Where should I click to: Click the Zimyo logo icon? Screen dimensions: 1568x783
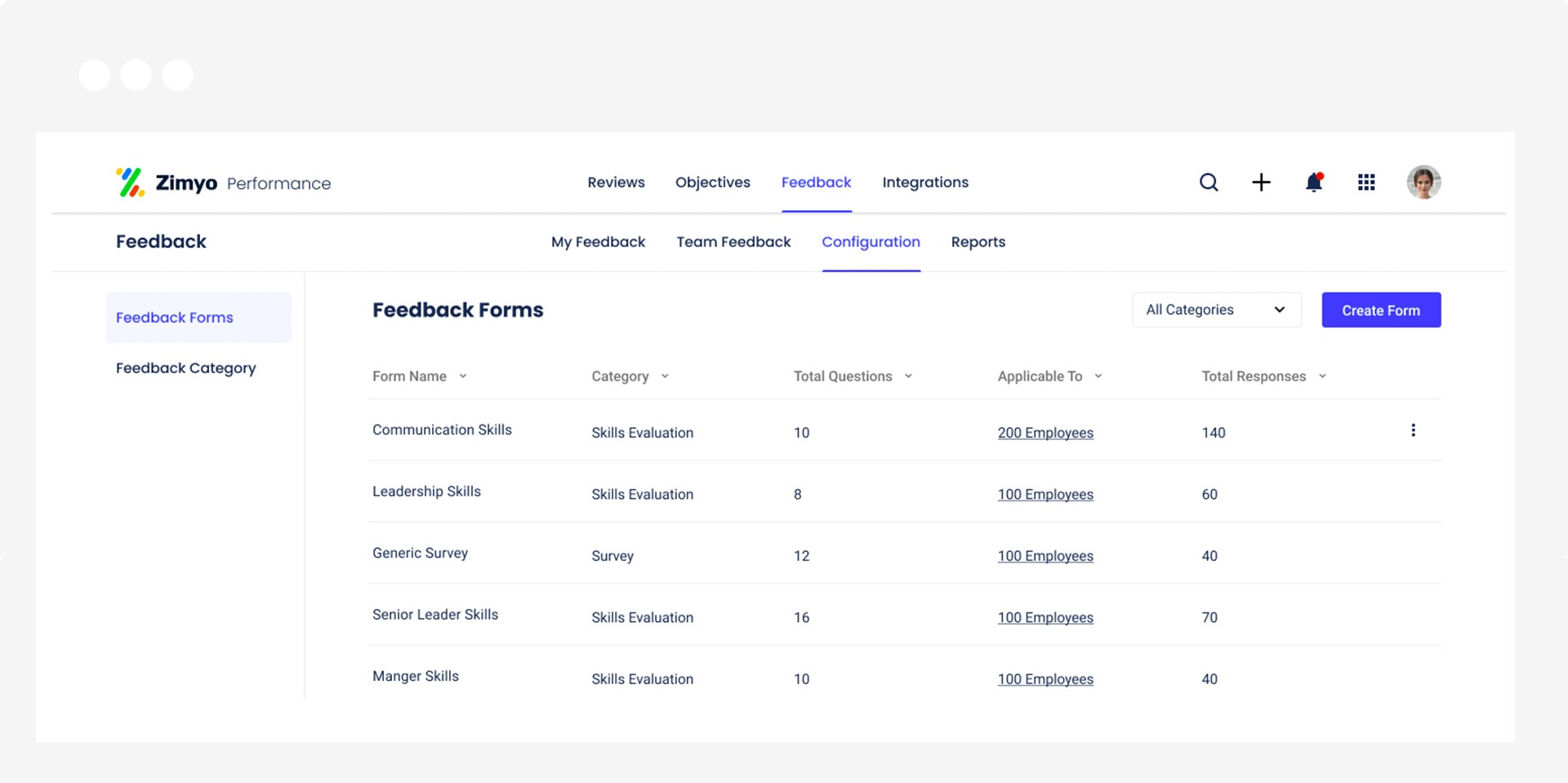tap(131, 182)
